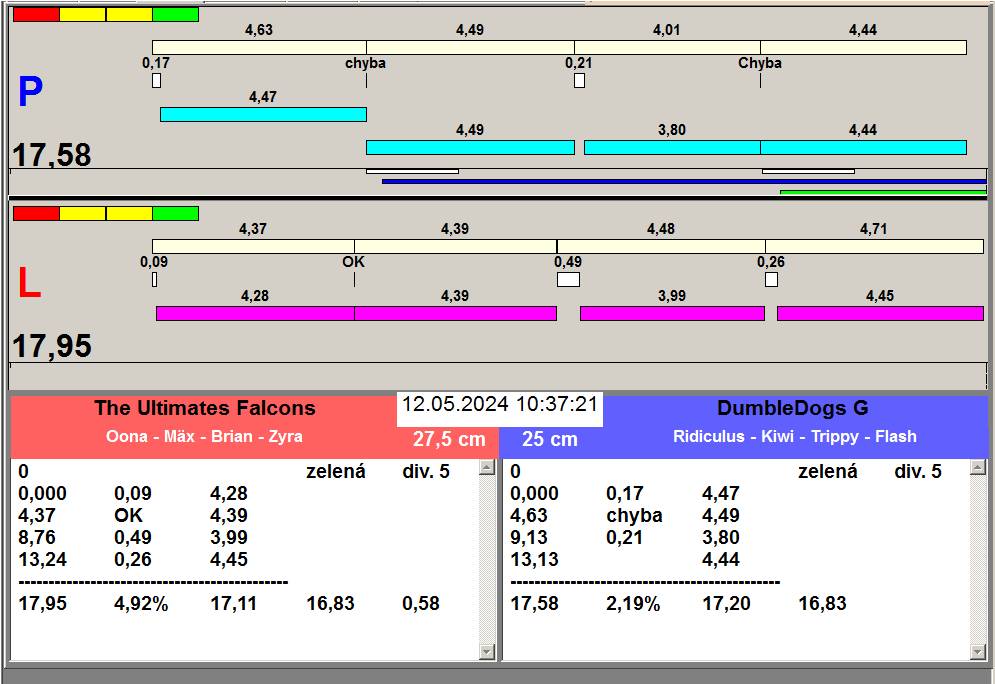Click the capitalized 'Chyba' fault label in lane P
This screenshot has height=684, width=995.
coord(760,63)
